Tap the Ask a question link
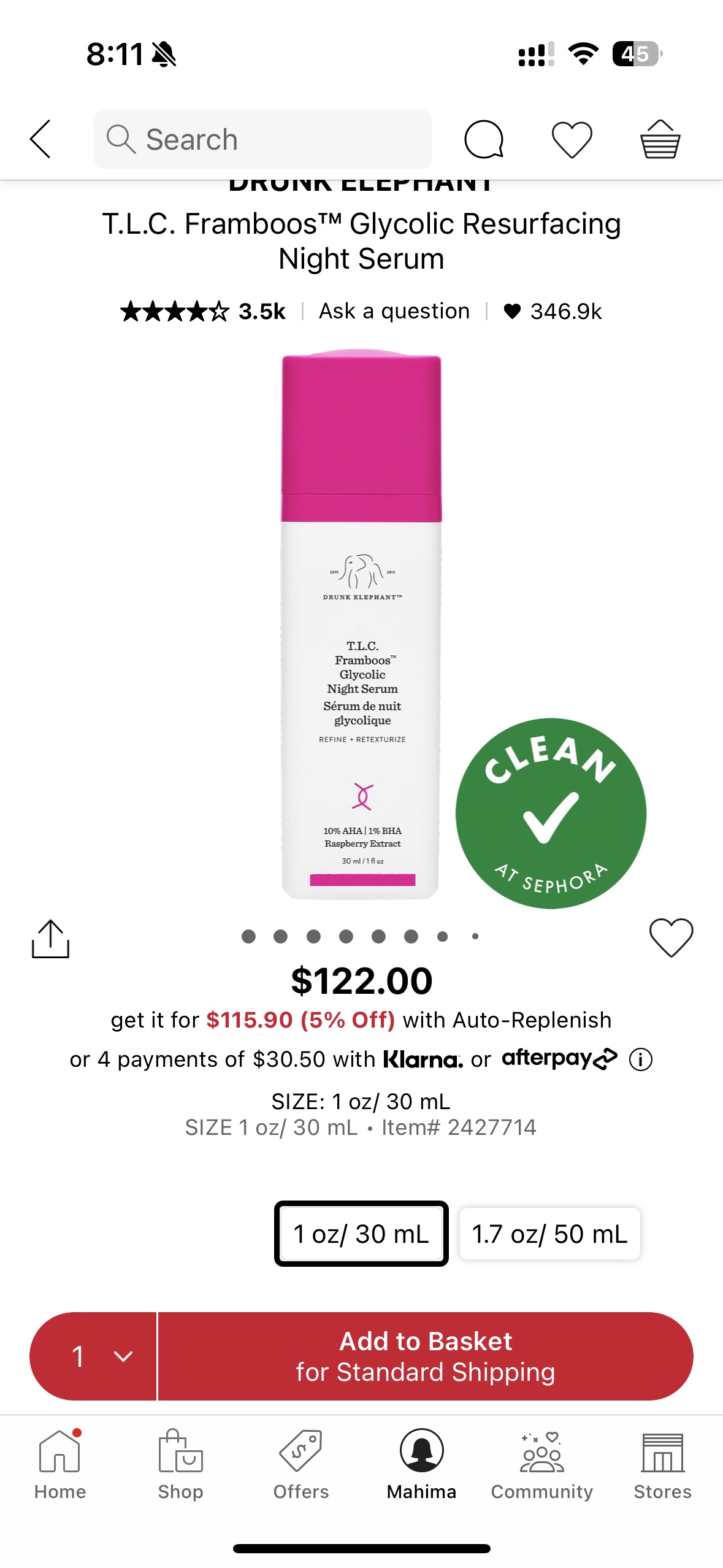Image resolution: width=723 pixels, height=1568 pixels. pos(394,311)
